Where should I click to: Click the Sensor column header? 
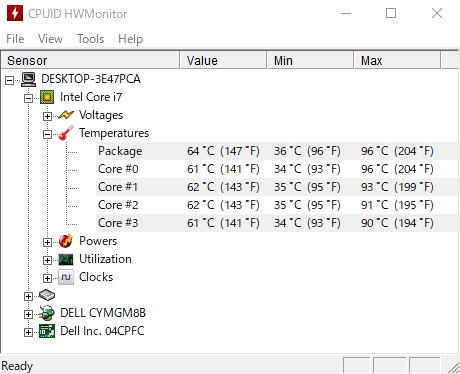point(90,60)
